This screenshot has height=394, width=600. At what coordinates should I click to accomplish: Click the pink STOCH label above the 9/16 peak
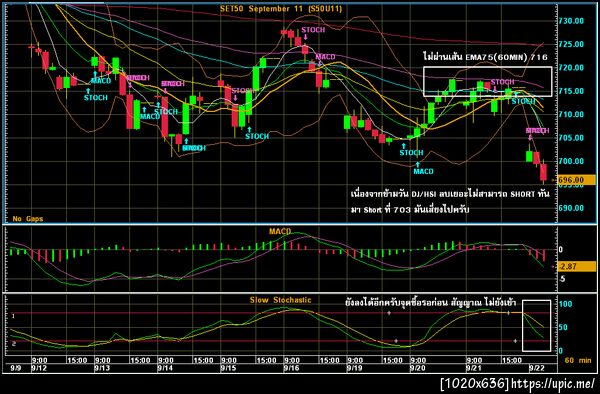click(313, 30)
